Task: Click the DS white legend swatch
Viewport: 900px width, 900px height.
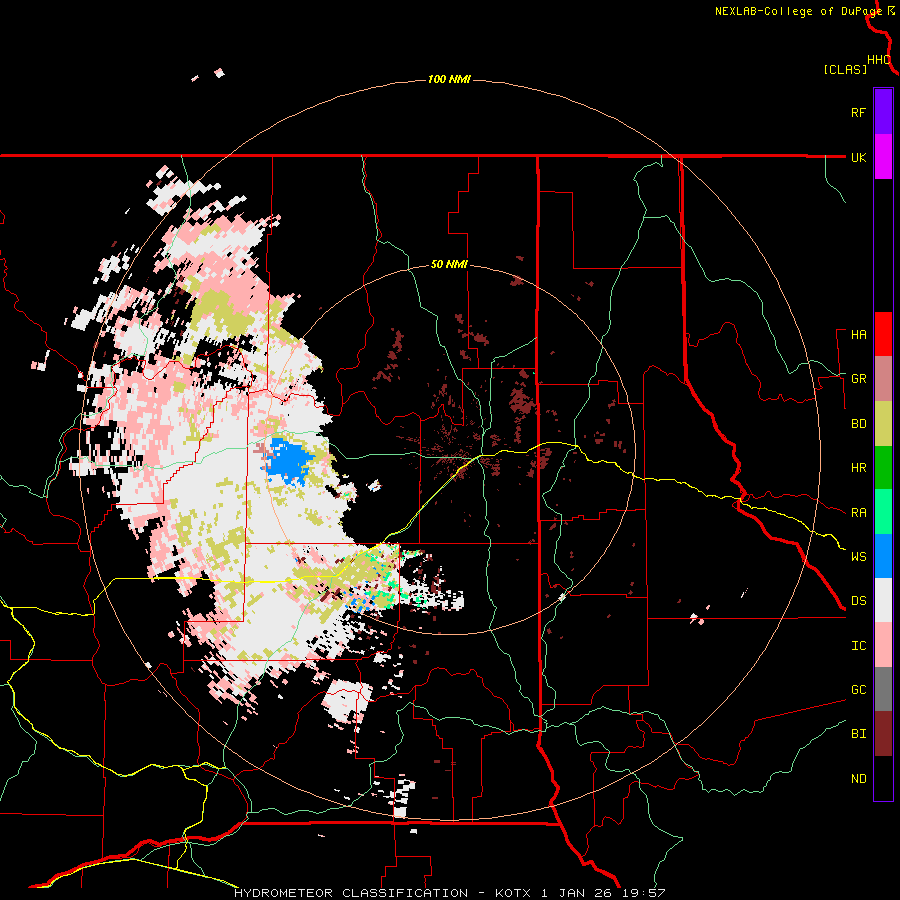Action: (x=883, y=600)
